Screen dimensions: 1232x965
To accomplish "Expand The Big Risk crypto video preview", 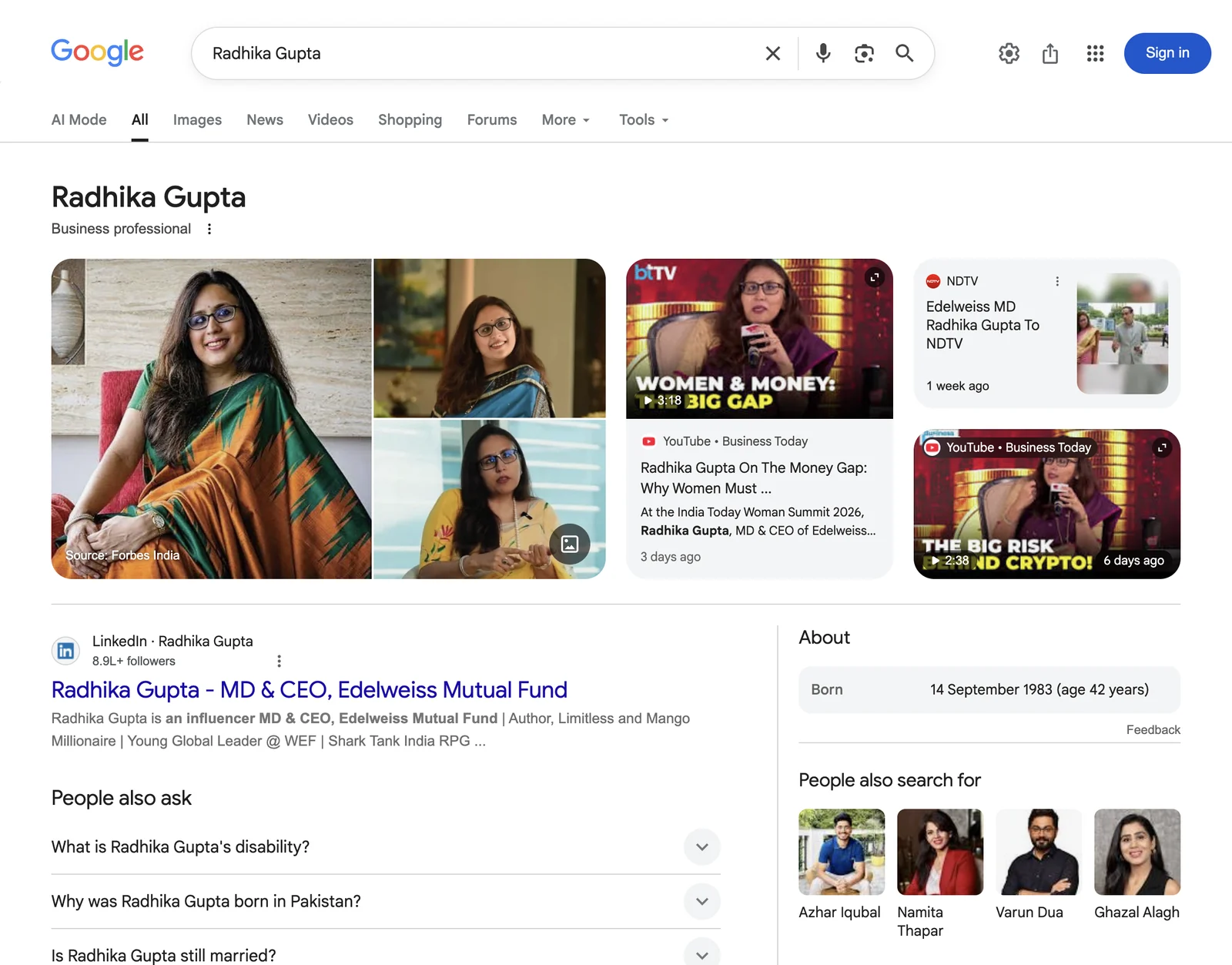I will [x=1162, y=447].
